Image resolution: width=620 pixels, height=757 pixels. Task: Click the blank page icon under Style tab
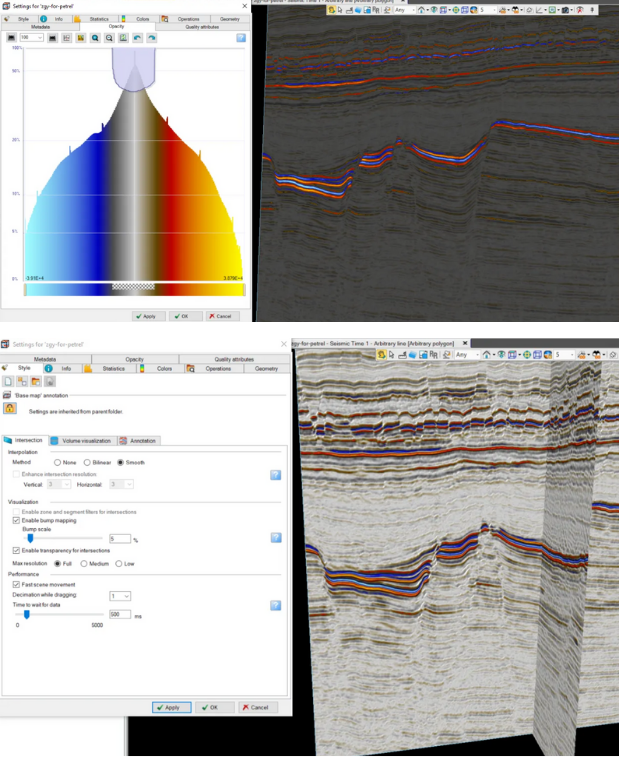(8, 382)
